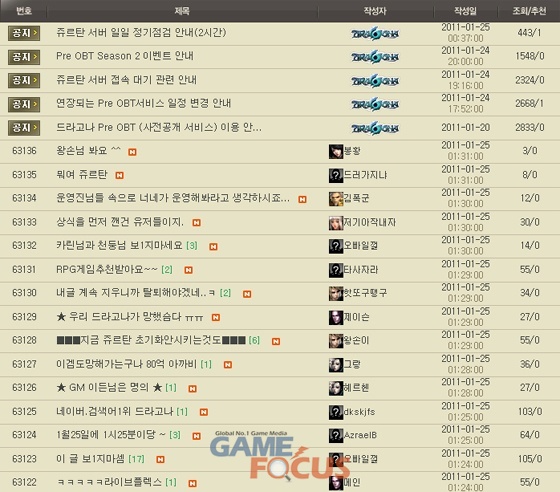The image size is (560, 492).
Task: Click 공지 badge for 일정 변경 안내 row
Action: (x=24, y=104)
